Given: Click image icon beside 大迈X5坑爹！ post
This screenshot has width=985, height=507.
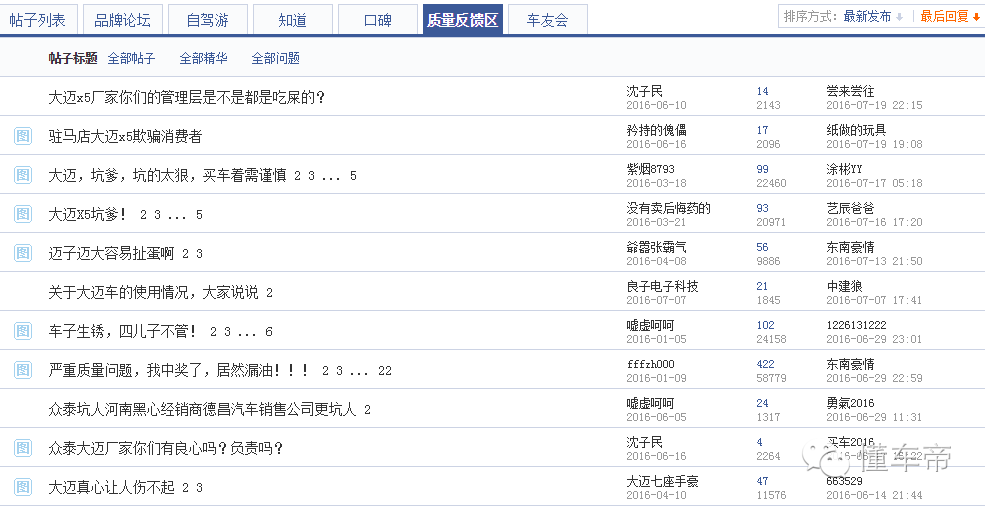Looking at the screenshot, I should (x=23, y=214).
